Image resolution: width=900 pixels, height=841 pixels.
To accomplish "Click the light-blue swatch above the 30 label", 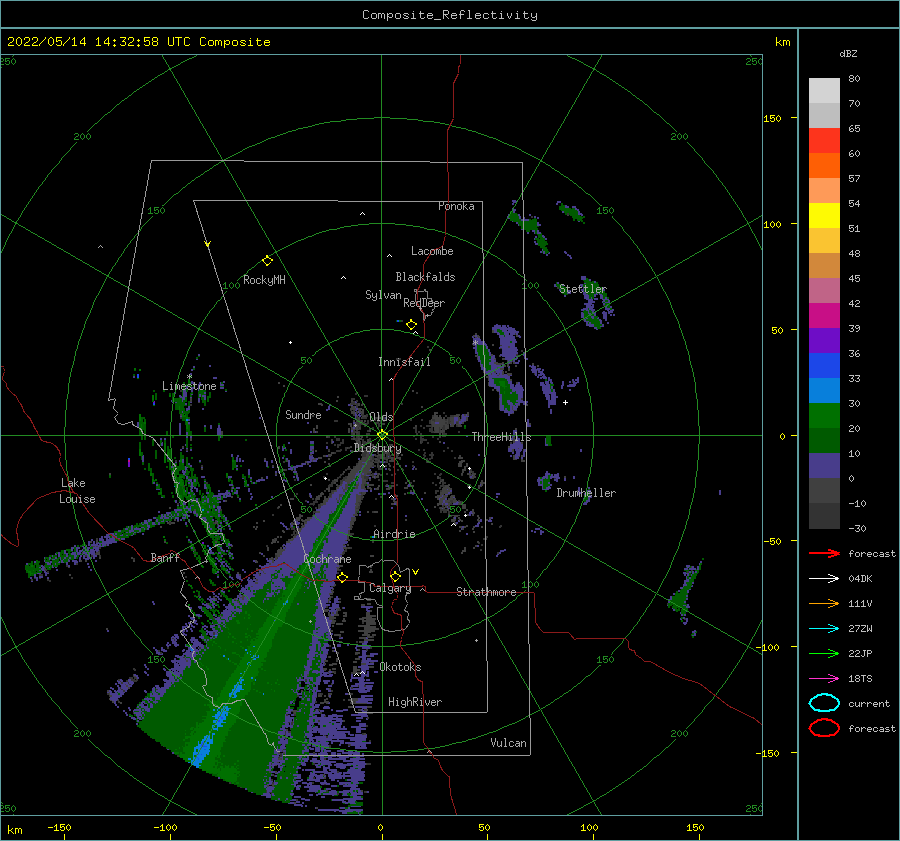I will click(x=824, y=391).
